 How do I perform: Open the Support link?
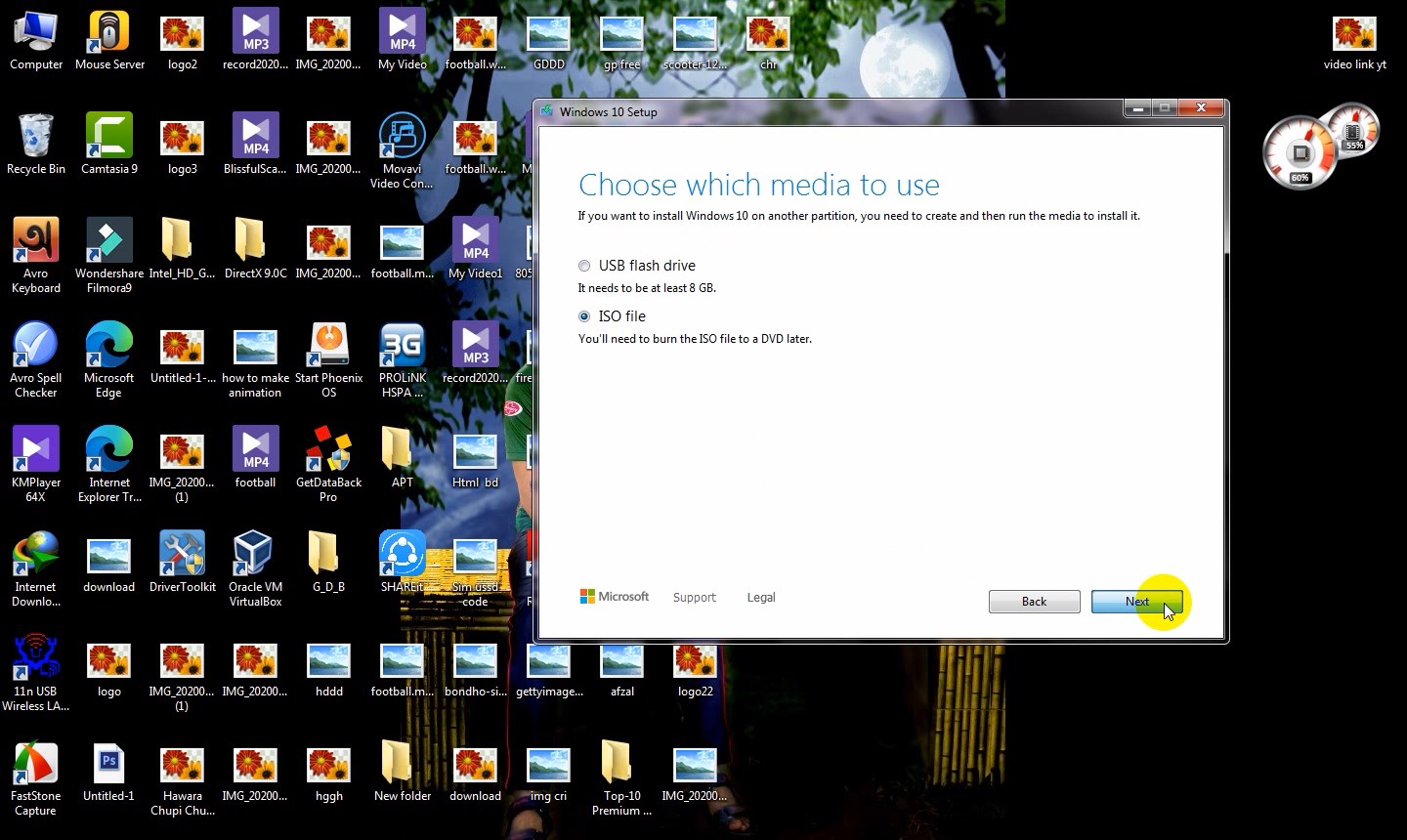pos(695,597)
